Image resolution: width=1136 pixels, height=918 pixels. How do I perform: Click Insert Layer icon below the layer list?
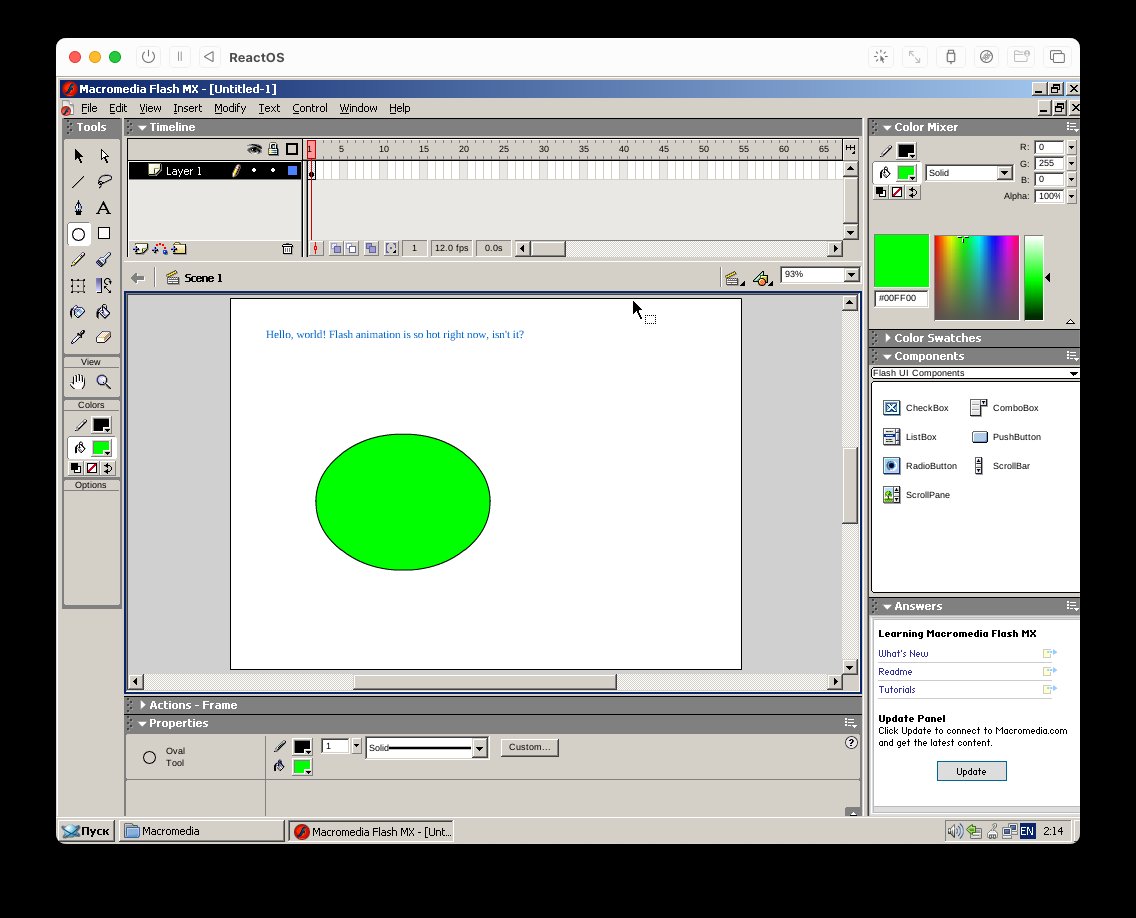coord(141,249)
